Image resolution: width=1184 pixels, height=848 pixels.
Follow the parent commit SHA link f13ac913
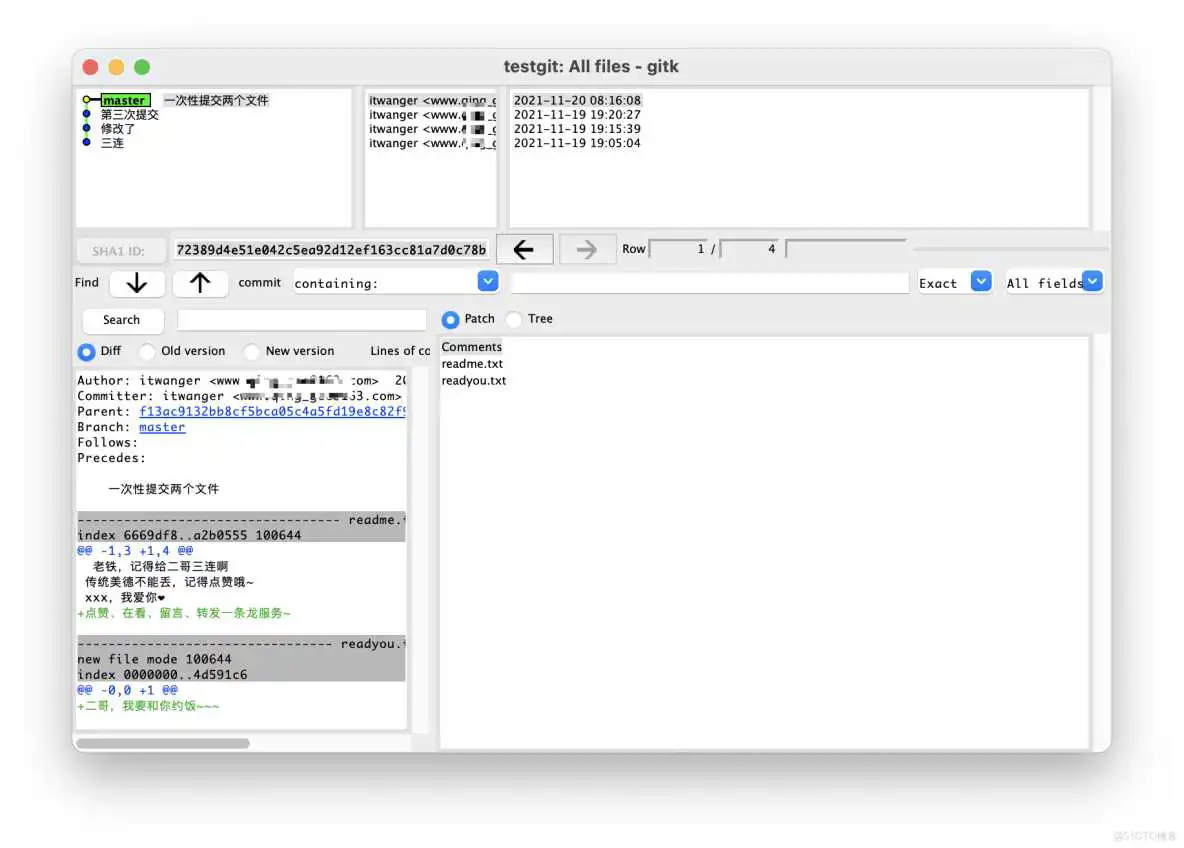click(222, 411)
